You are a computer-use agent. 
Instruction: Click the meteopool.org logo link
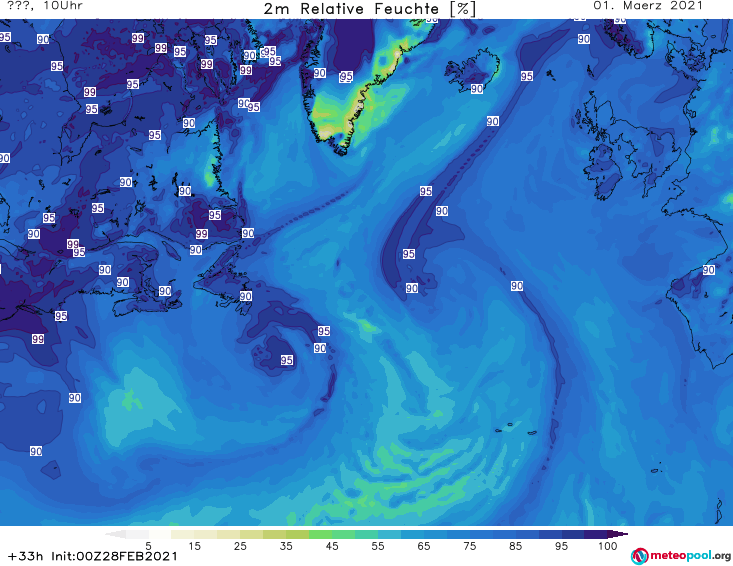tap(681, 556)
